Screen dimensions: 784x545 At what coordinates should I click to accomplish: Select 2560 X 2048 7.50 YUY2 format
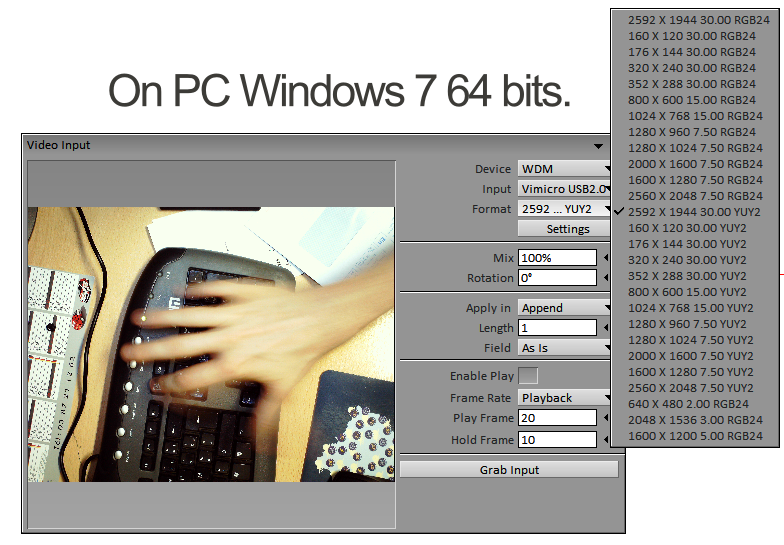(x=695, y=388)
